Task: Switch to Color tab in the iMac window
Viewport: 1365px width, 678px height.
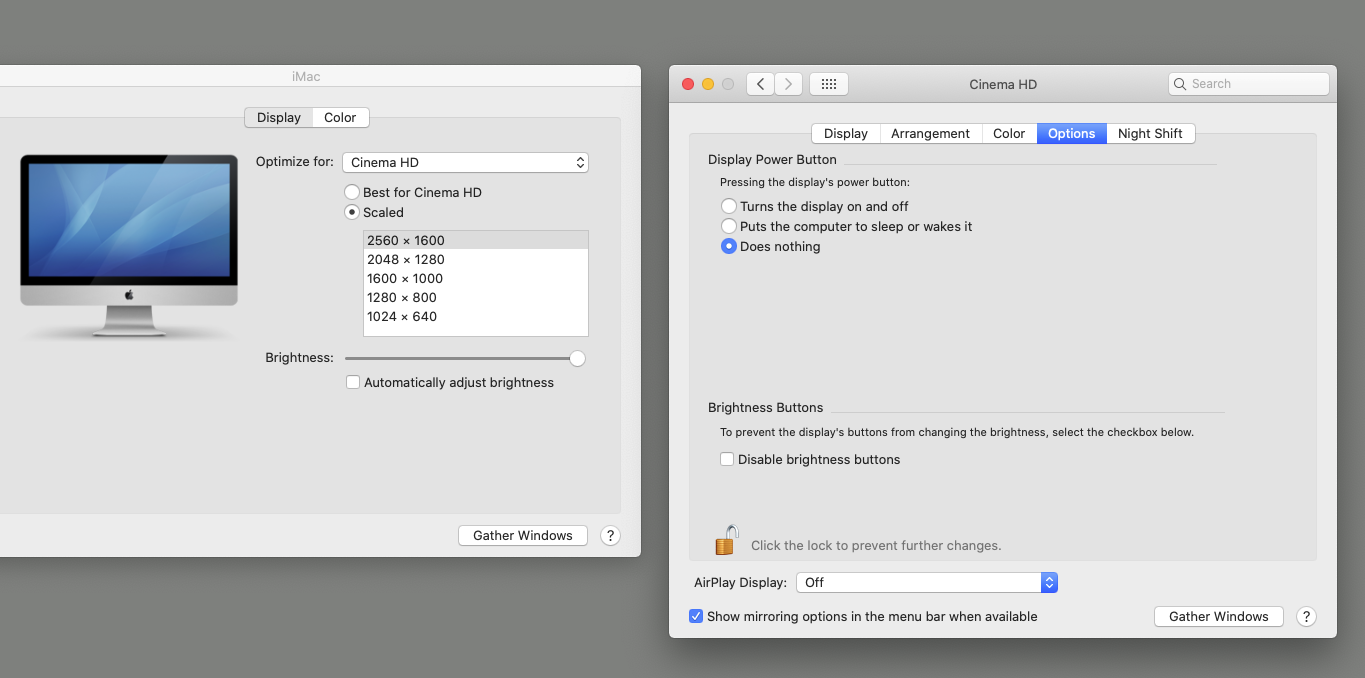Action: coord(340,117)
